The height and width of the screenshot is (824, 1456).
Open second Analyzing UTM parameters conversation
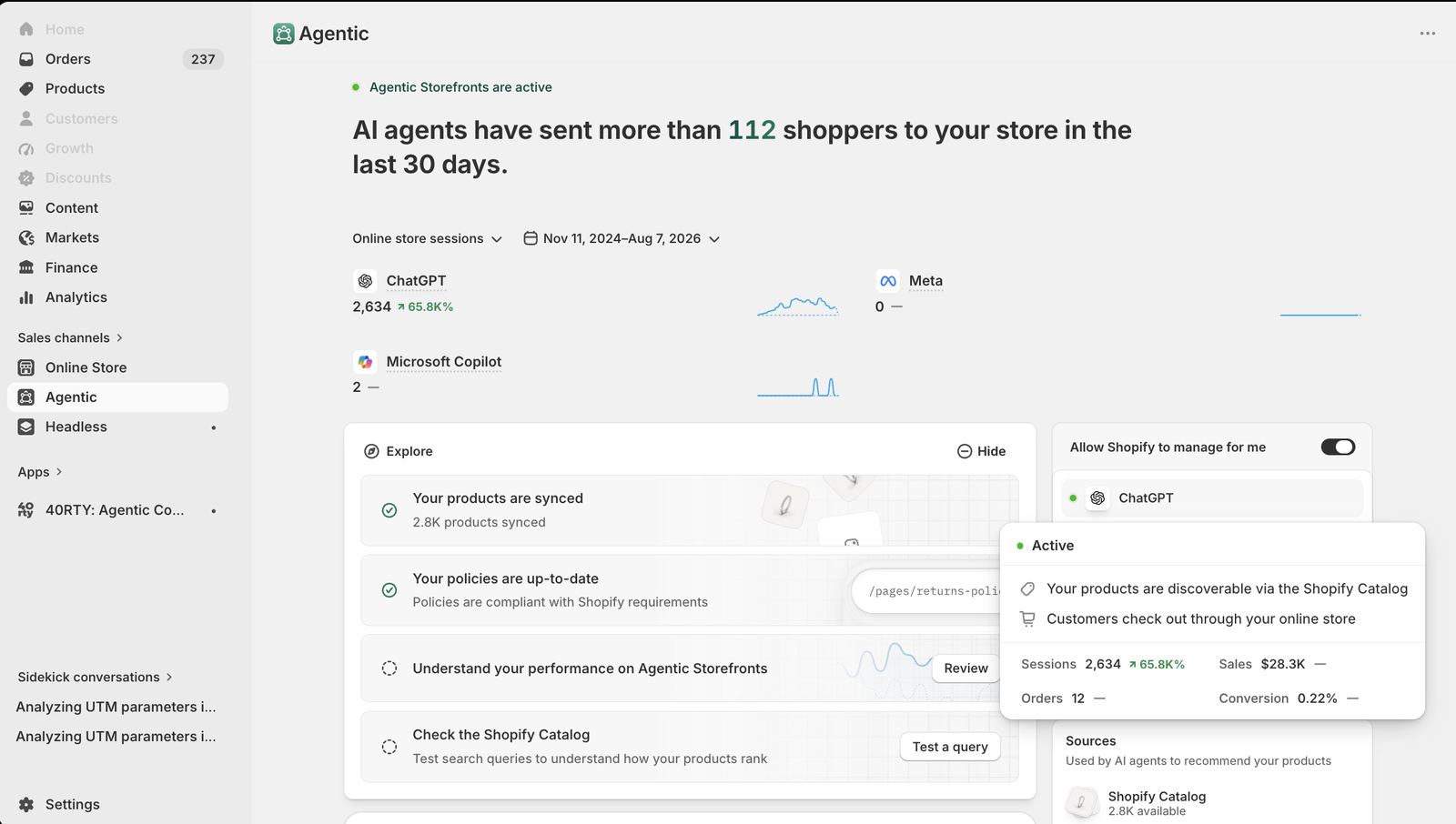[116, 737]
